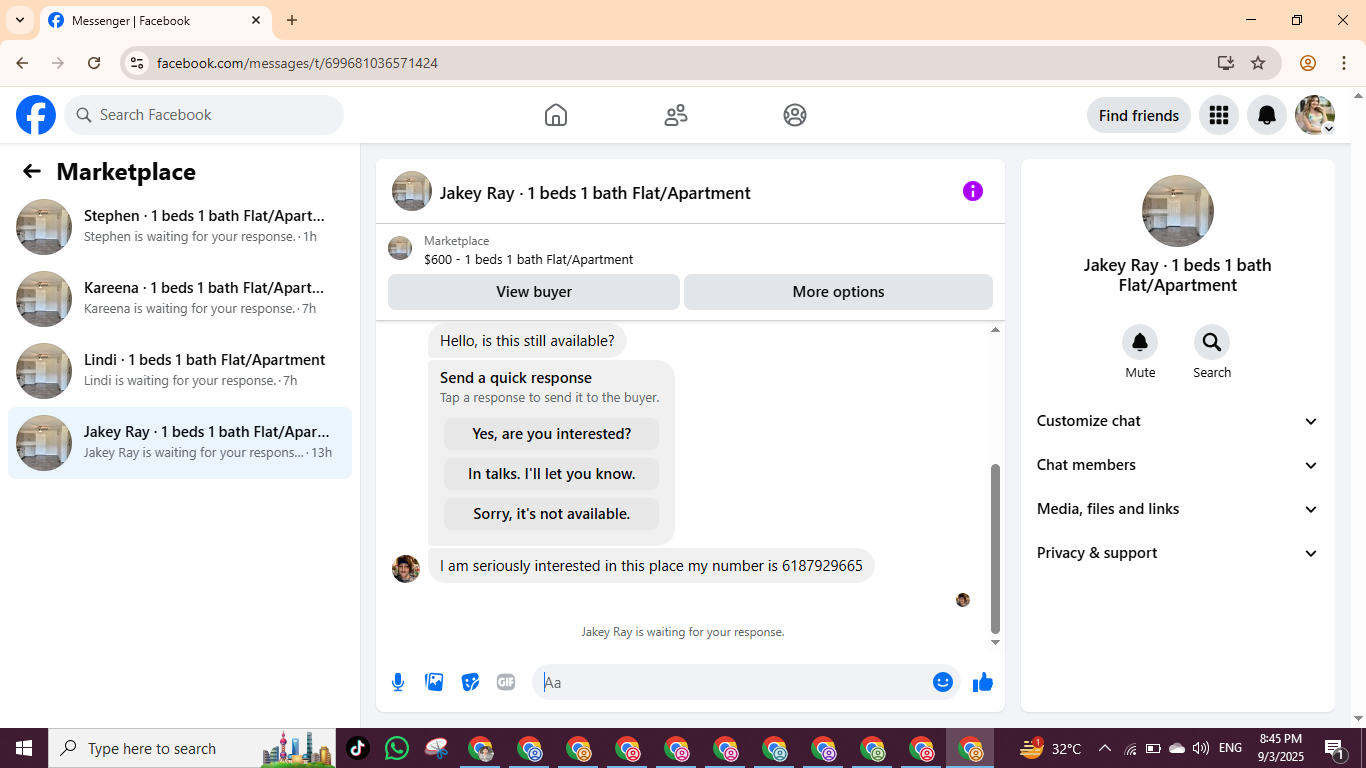The image size is (1366, 768).
Task: Open the Facebook menu grid icon
Action: click(x=1218, y=115)
